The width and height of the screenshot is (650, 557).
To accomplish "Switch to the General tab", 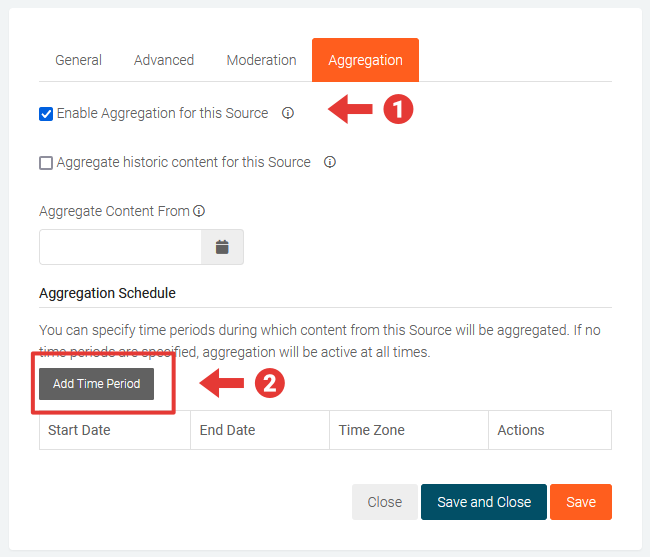I will (78, 60).
